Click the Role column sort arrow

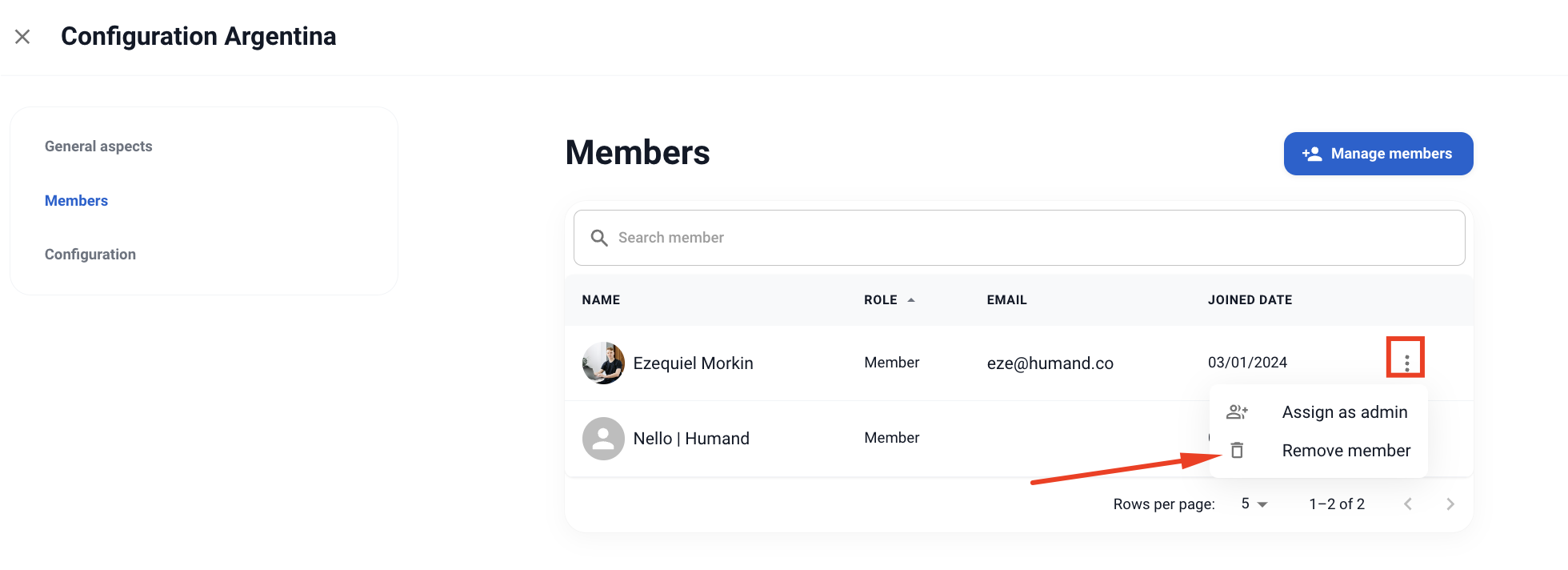[911, 300]
